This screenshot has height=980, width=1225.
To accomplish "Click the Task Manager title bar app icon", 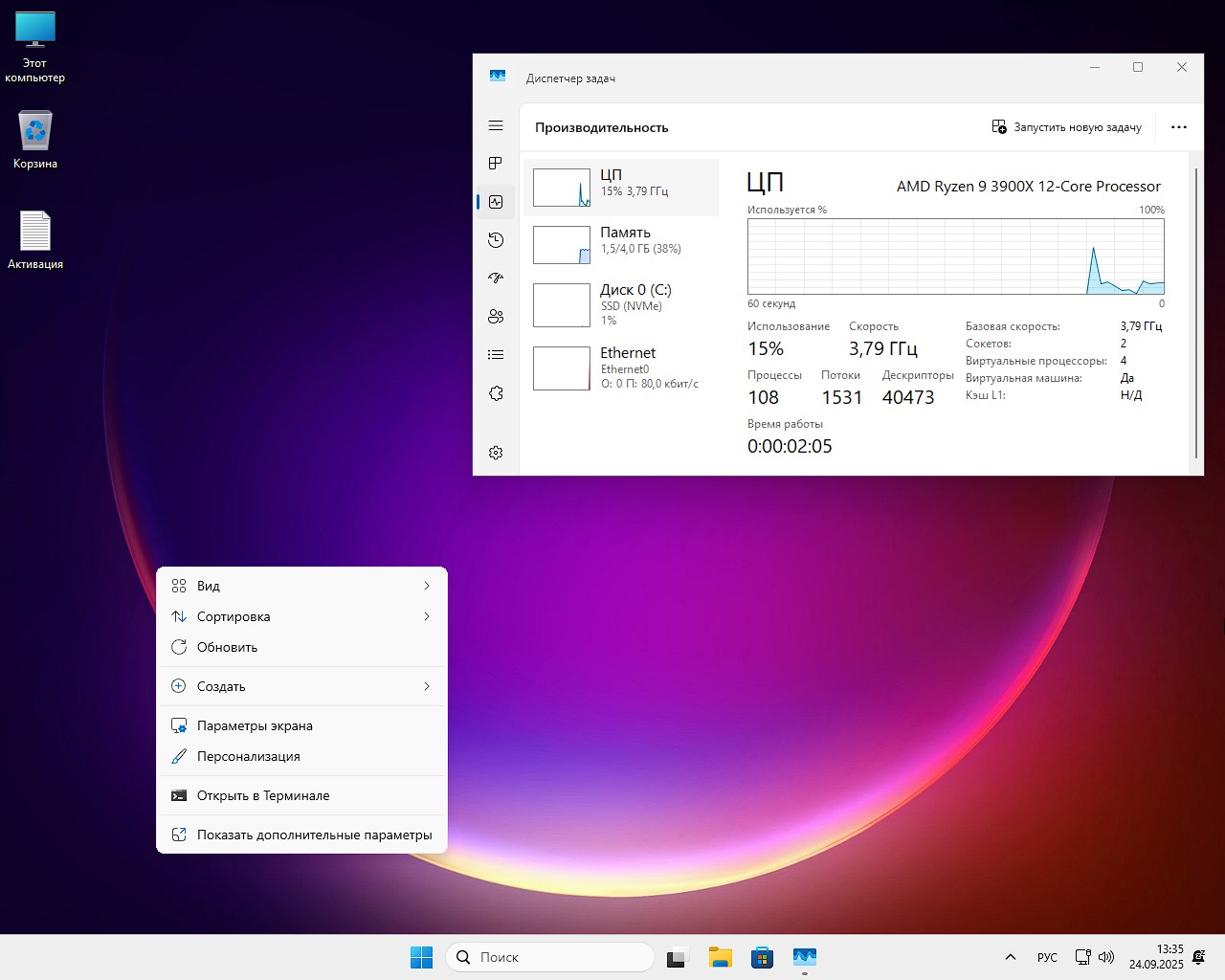I will tap(498, 77).
